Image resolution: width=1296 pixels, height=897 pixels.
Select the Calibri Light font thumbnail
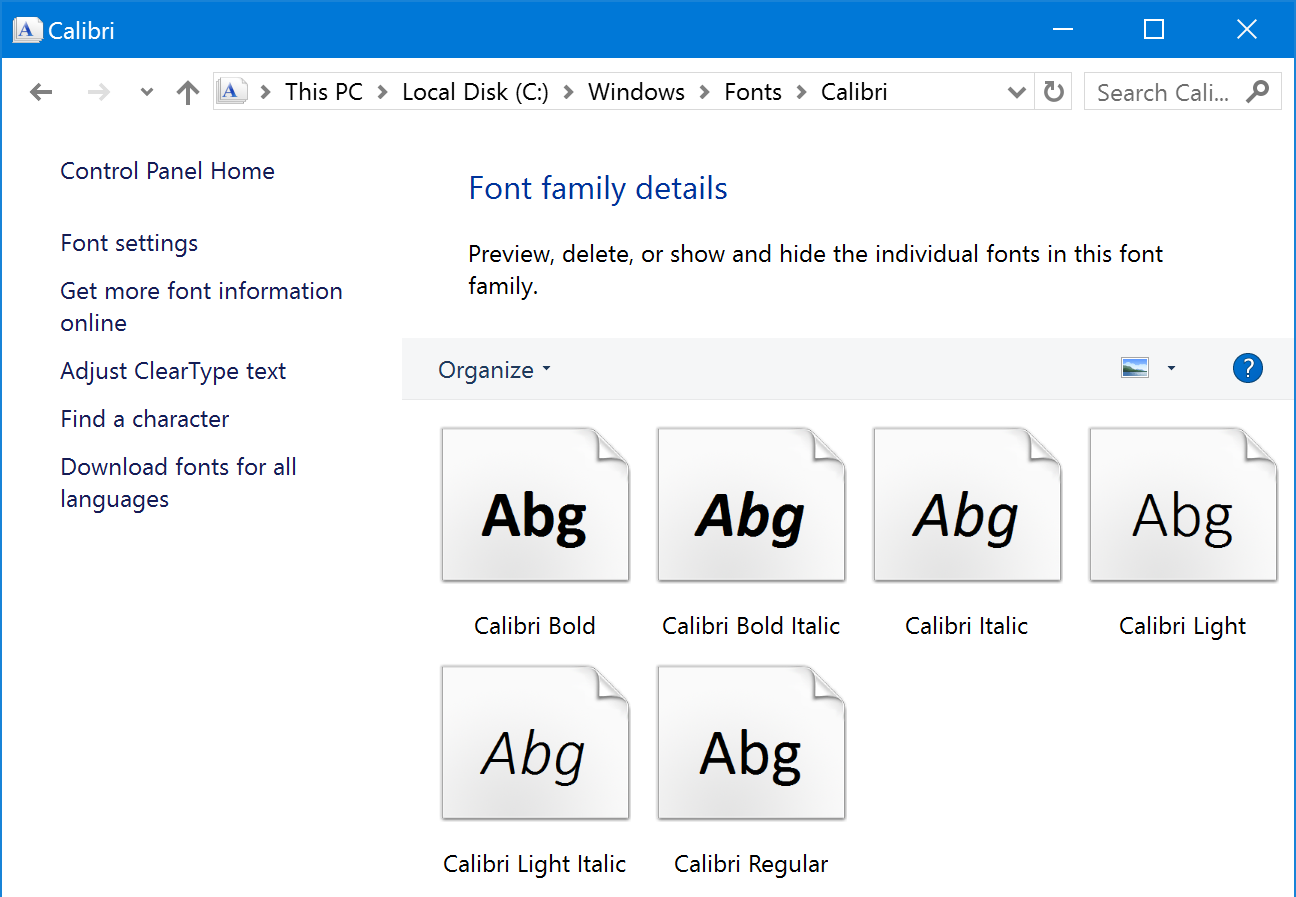[1183, 505]
